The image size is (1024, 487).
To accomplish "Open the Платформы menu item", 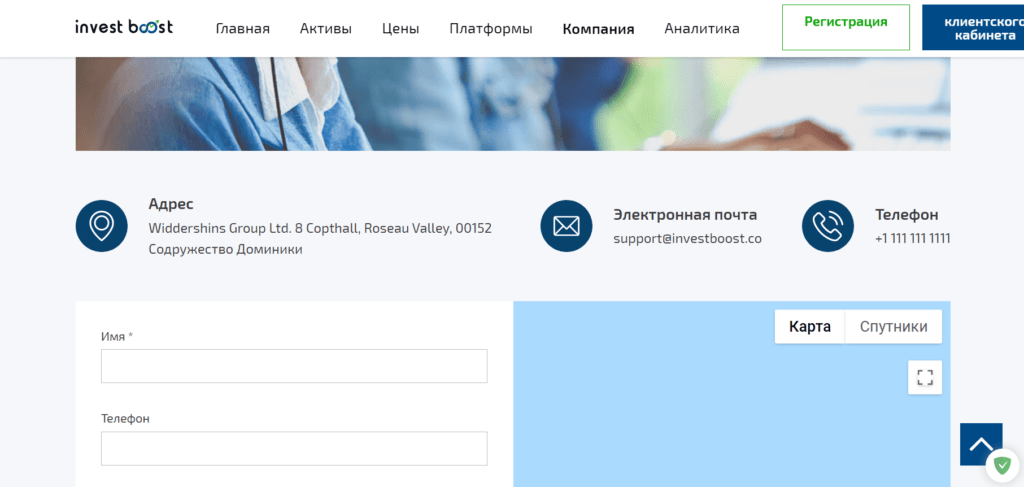I will click(490, 29).
